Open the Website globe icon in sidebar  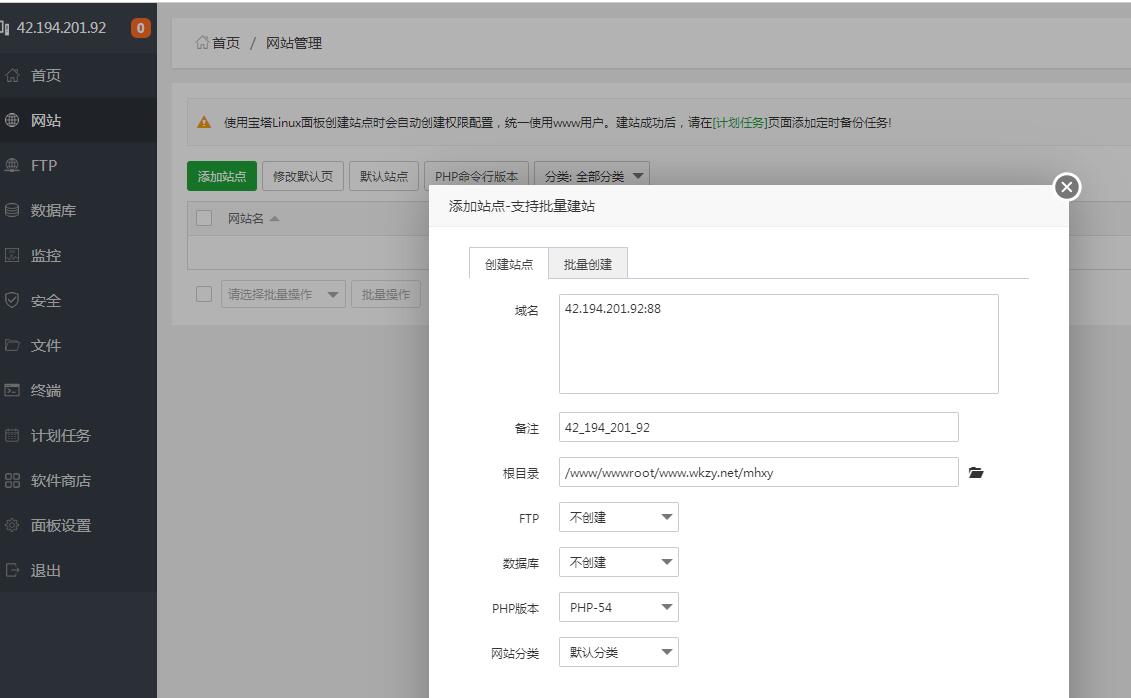click(x=13, y=121)
